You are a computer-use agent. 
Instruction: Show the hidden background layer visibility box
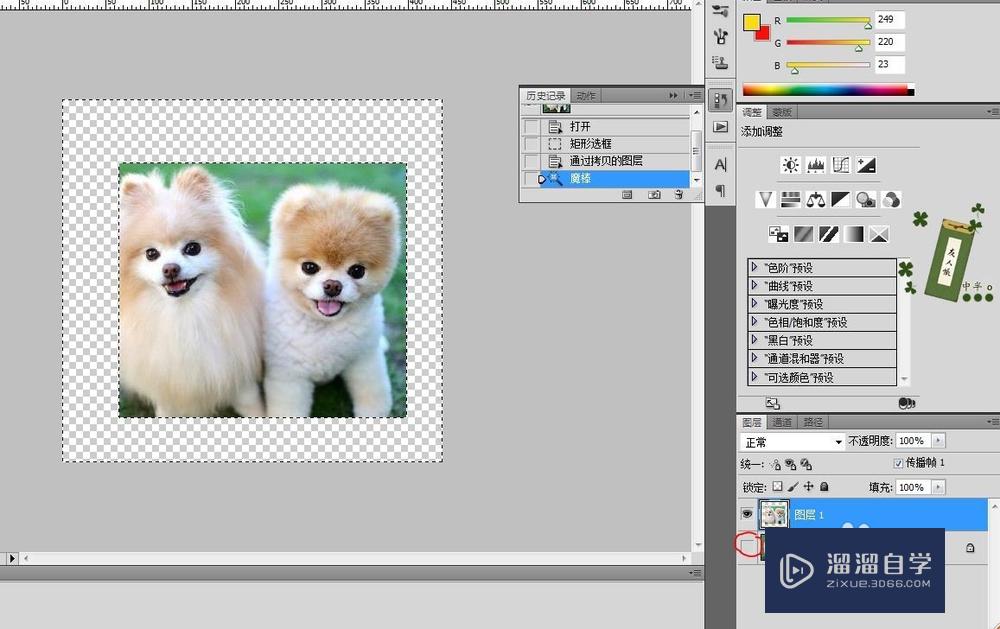[746, 545]
